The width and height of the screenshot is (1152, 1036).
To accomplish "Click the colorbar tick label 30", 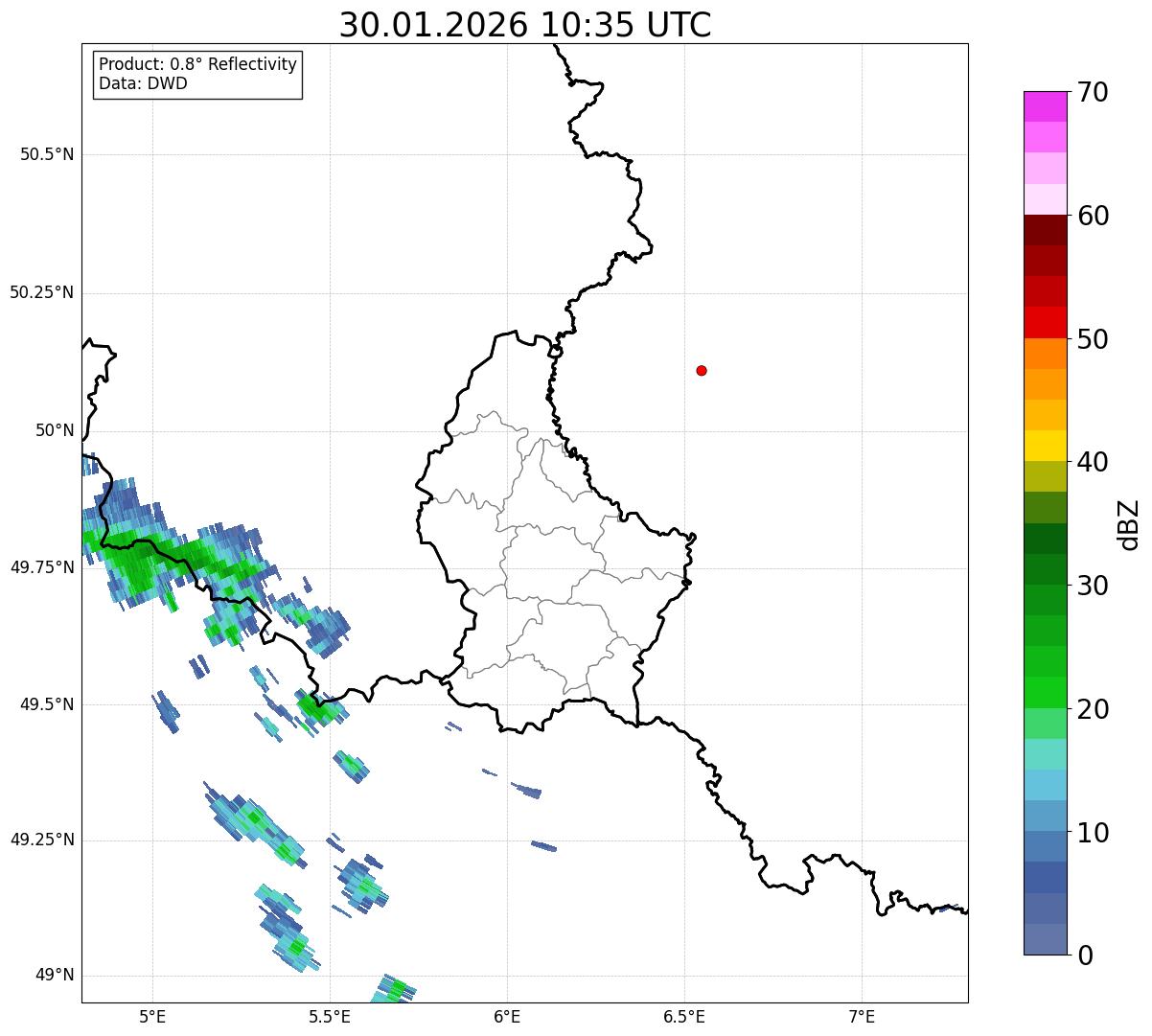I will [x=1093, y=586].
